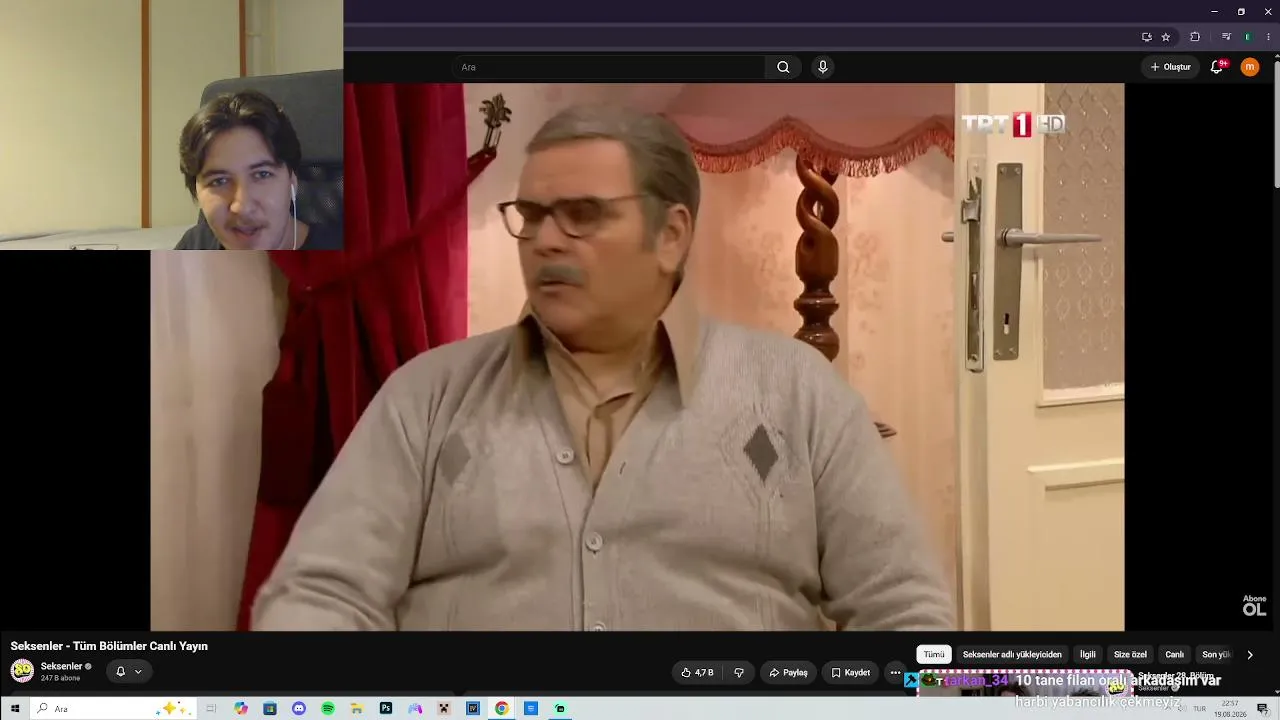The image size is (1280, 720).
Task: Save the video with Kaydet
Action: pos(851,673)
